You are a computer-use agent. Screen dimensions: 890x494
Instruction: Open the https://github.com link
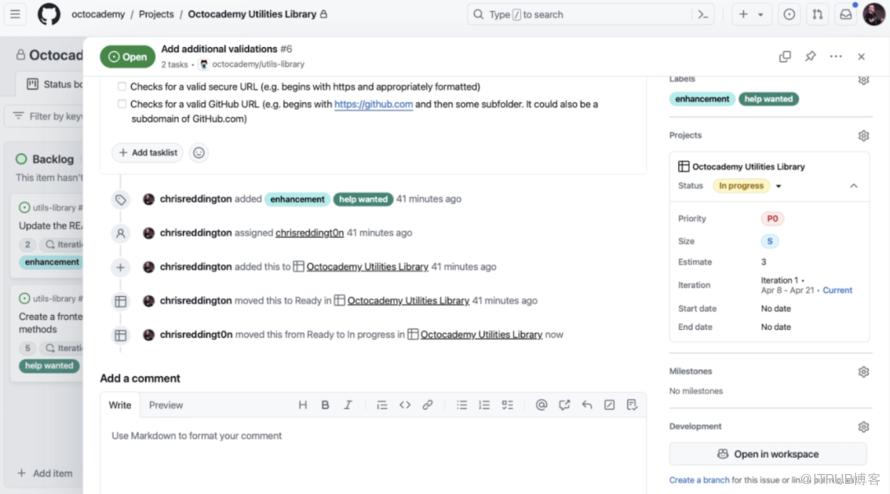pyautogui.click(x=373, y=104)
